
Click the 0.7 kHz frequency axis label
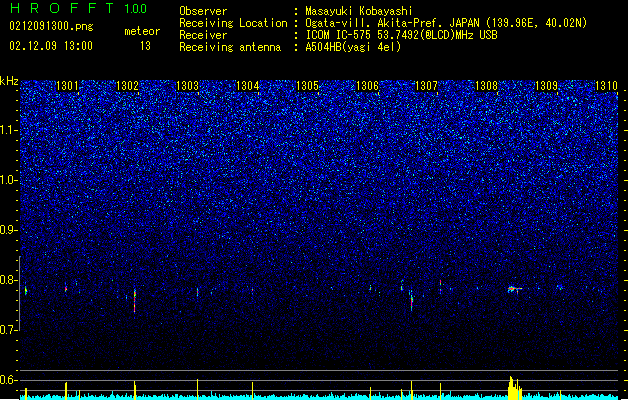8,330
